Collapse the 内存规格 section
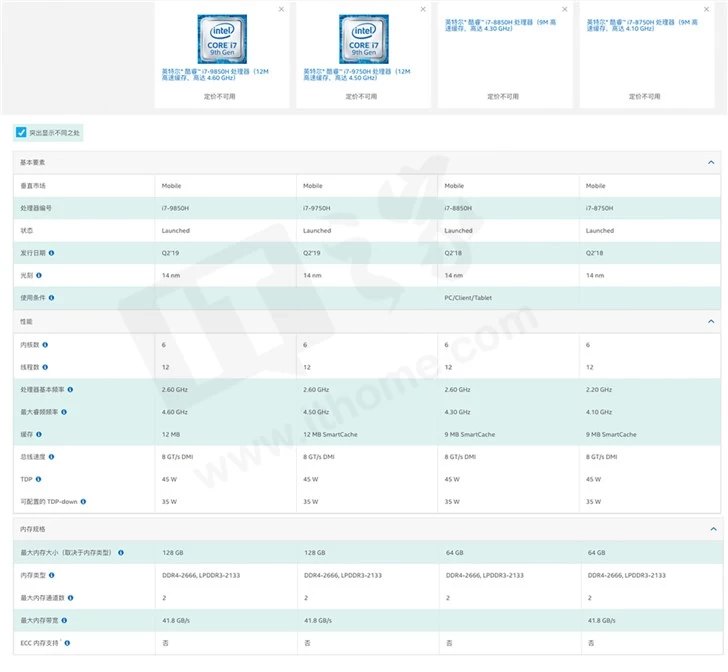Viewport: 728px width, 672px height. [711, 529]
